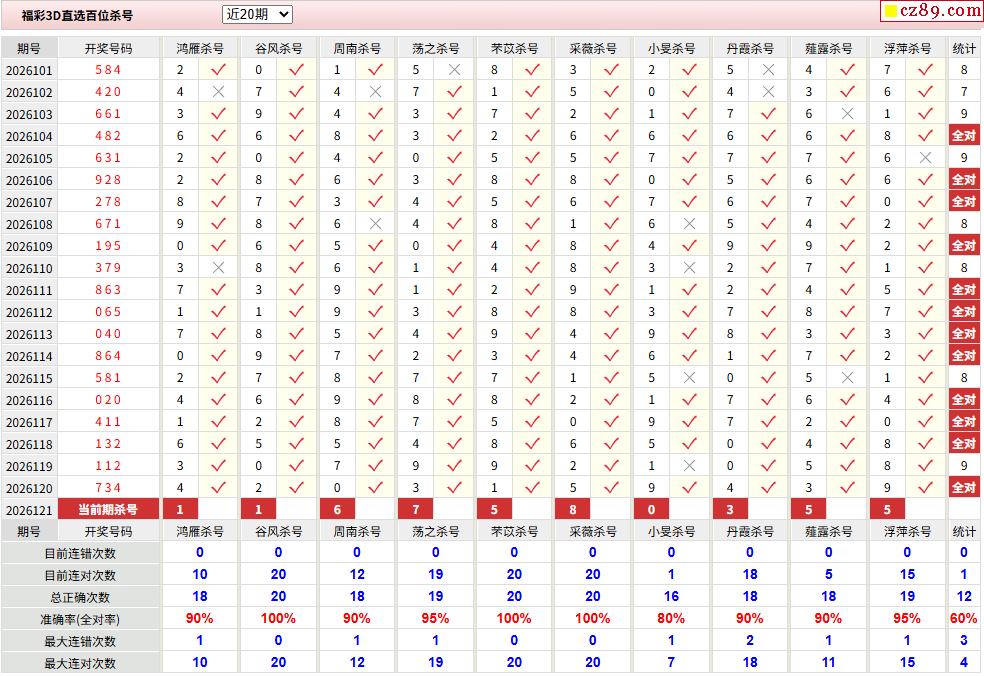The height and width of the screenshot is (676, 984).
Task: Click the 开奖号码 column header above 584
Action: [109, 48]
